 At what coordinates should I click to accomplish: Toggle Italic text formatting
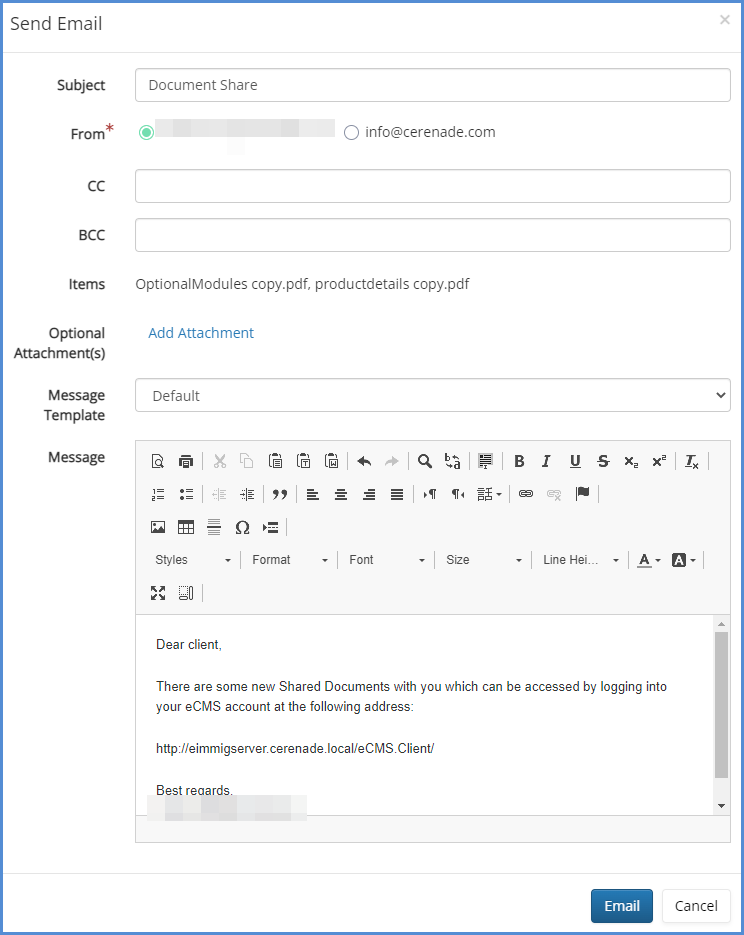(x=546, y=461)
